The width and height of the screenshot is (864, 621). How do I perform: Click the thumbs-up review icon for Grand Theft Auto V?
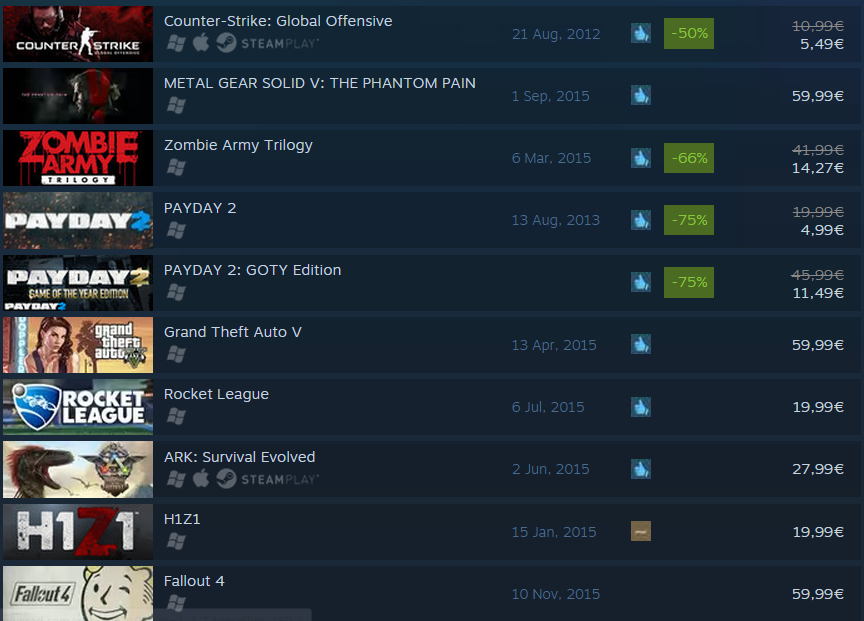coord(640,344)
